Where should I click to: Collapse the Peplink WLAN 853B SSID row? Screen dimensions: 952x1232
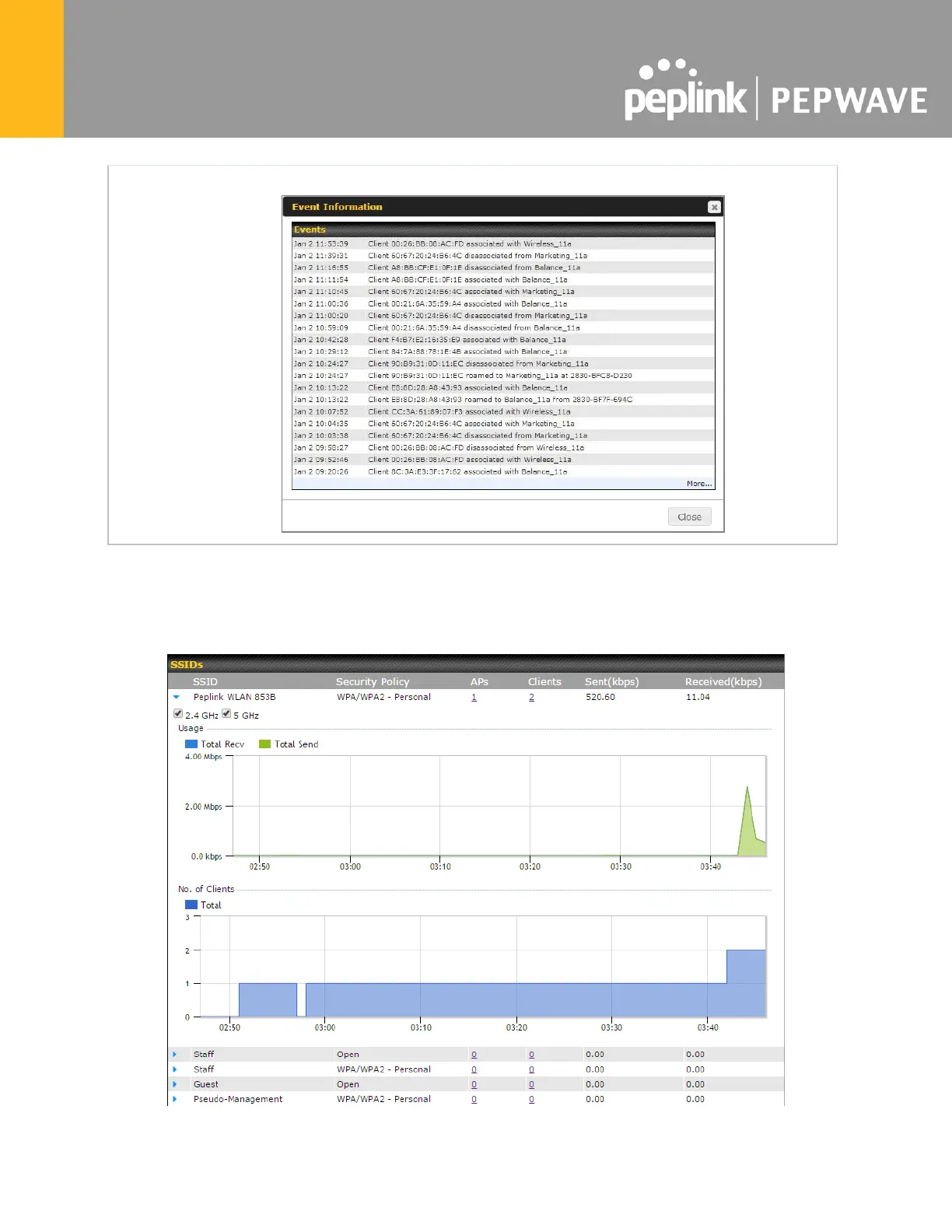tap(177, 697)
